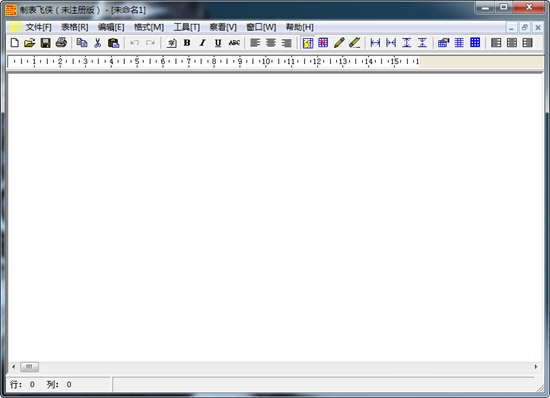550x398 pixels.
Task: Cut the selection with the scissors icon
Action: click(x=98, y=43)
